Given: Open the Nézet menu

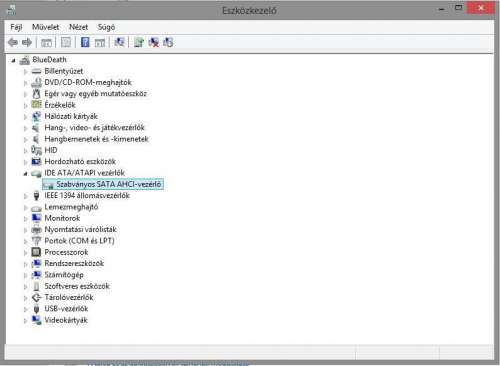Looking at the screenshot, I should pos(79,27).
